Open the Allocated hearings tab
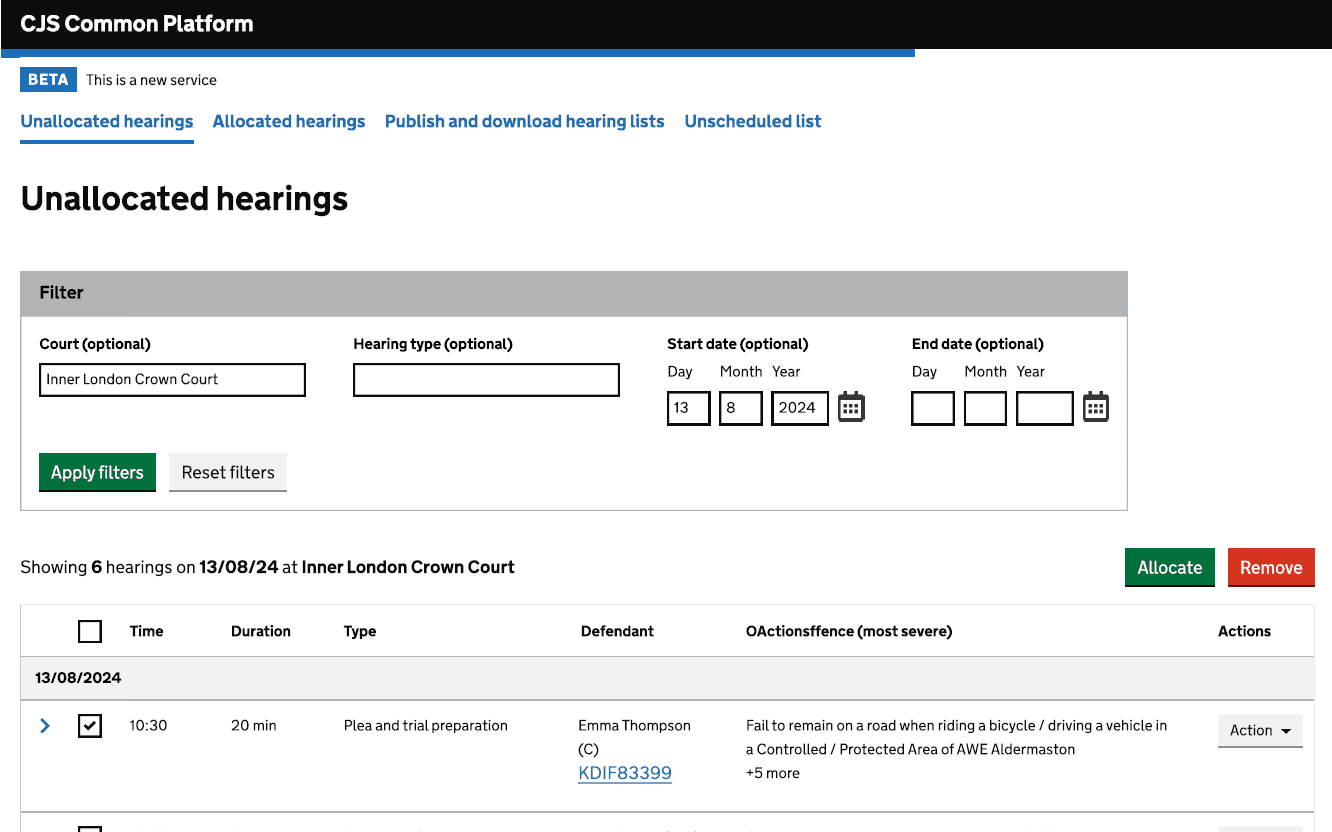Image resolution: width=1332 pixels, height=832 pixels. tap(289, 121)
